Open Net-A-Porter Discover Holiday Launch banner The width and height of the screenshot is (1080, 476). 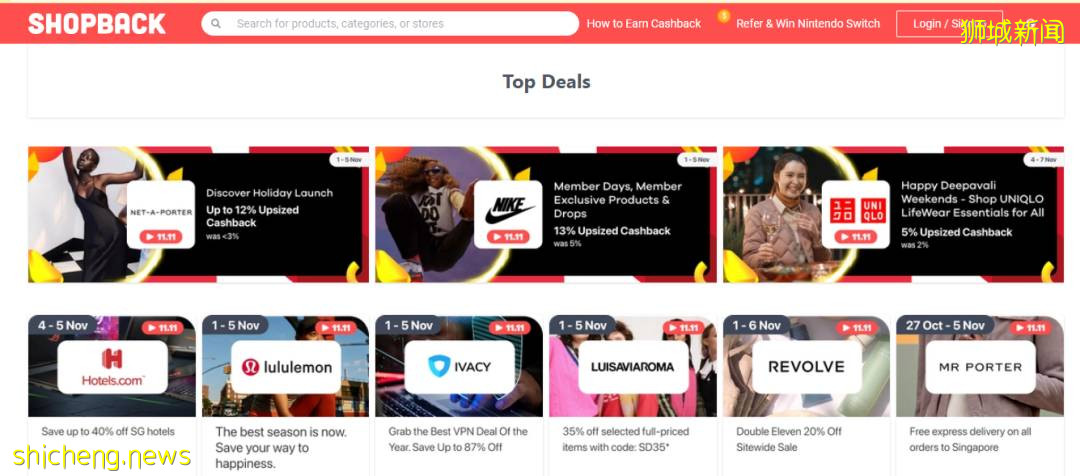pos(198,214)
